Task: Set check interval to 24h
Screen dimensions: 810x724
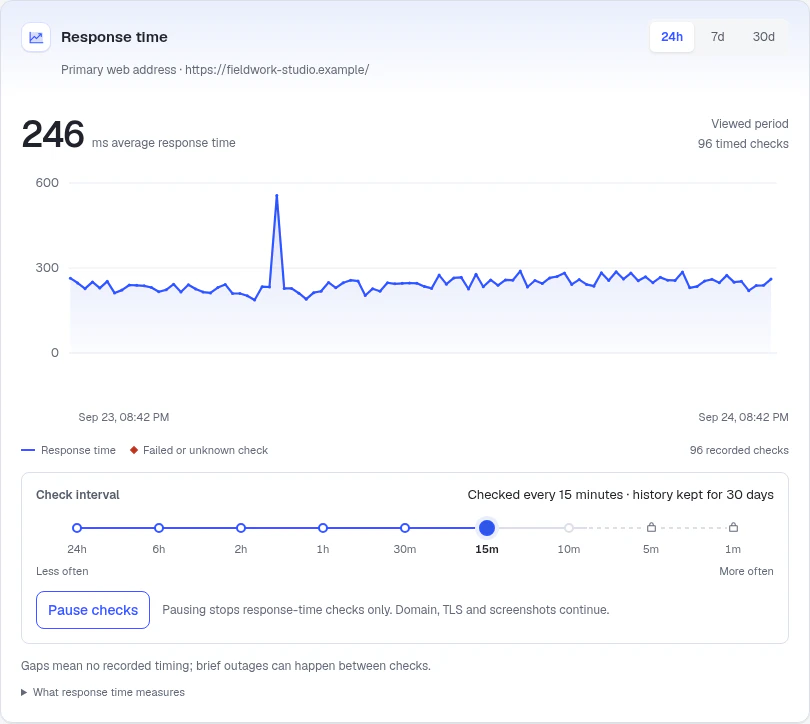Action: pyautogui.click(x=77, y=528)
